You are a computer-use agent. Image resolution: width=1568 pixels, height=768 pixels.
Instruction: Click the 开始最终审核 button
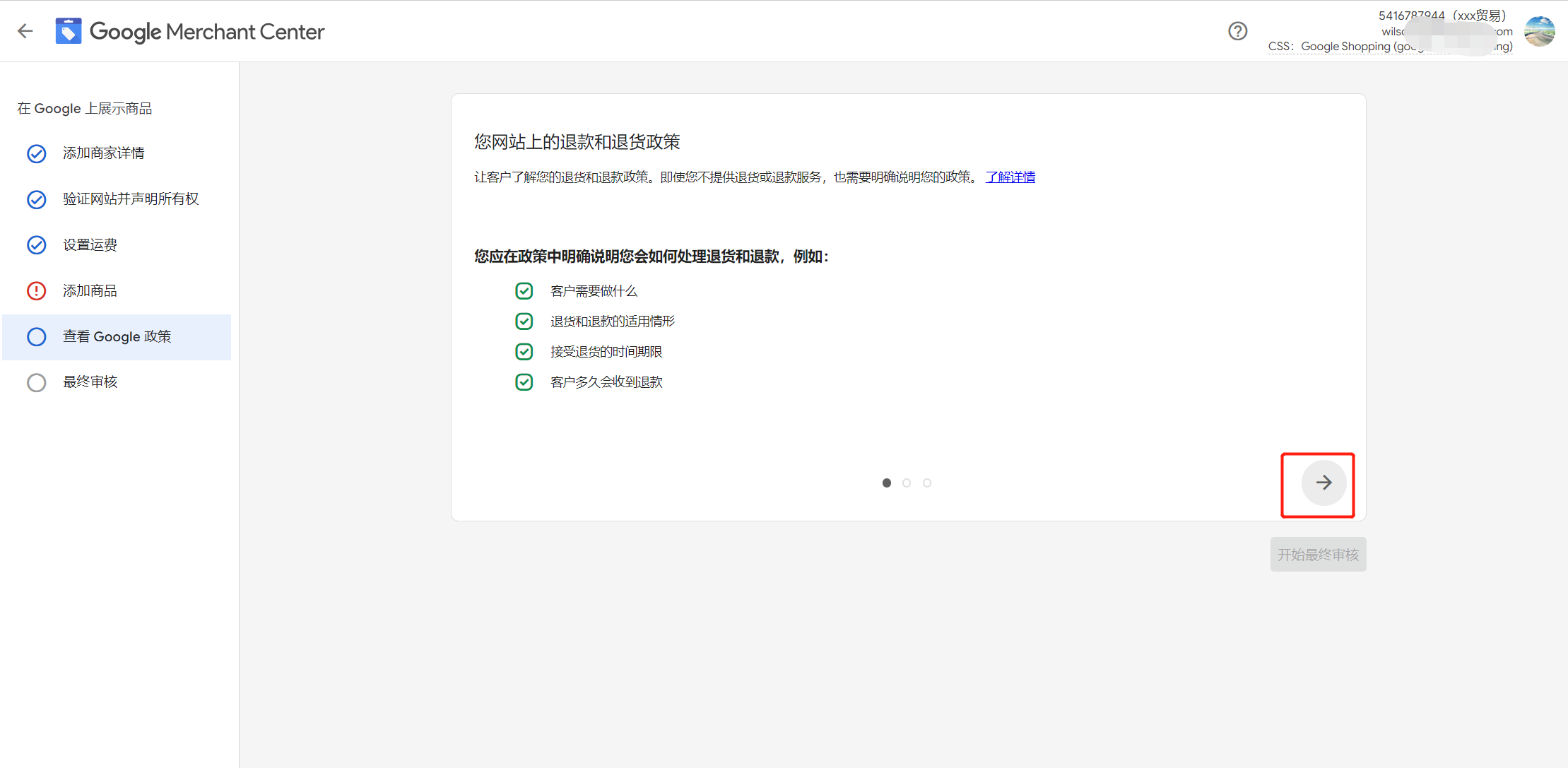click(1318, 555)
